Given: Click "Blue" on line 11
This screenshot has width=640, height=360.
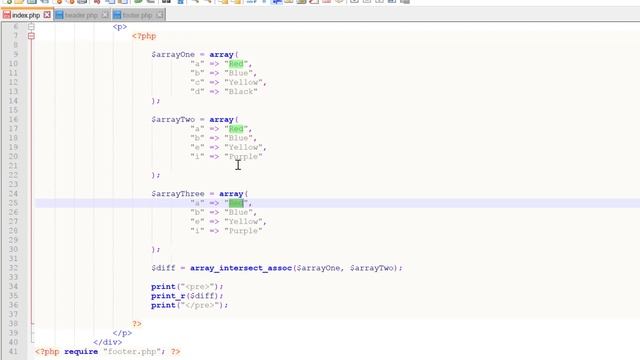Looking at the screenshot, I should tap(238, 73).
